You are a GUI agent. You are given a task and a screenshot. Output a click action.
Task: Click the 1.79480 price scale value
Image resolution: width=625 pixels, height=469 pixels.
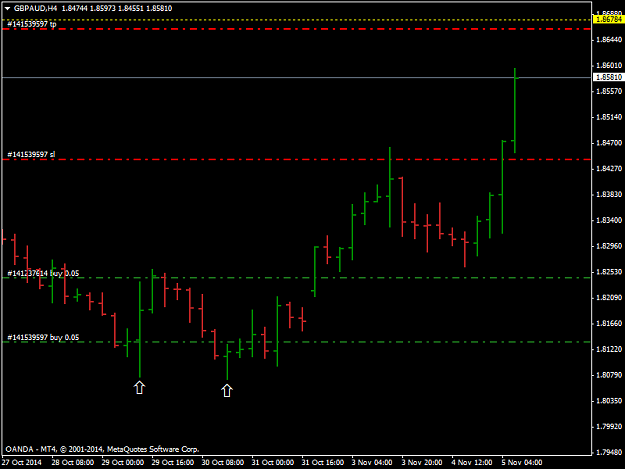[609, 452]
